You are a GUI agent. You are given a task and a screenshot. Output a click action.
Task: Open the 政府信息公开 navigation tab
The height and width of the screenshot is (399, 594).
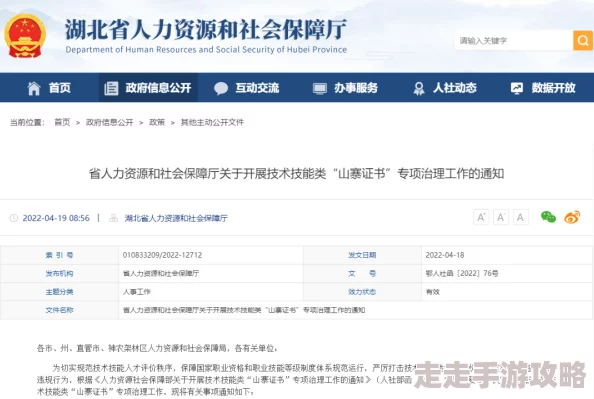148,88
